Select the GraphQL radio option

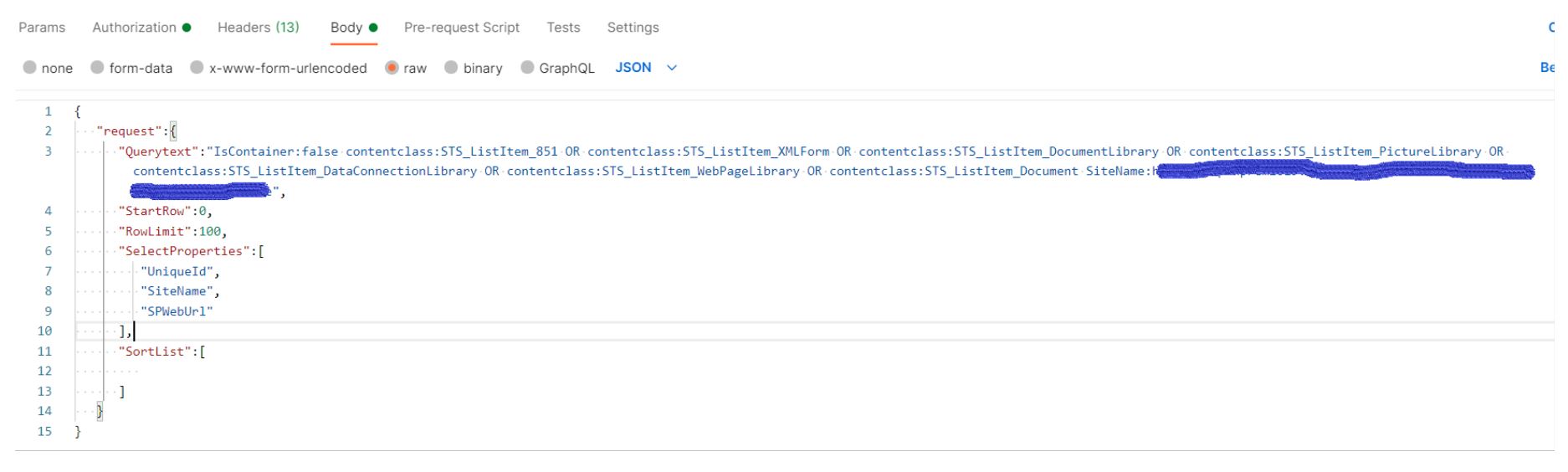click(x=527, y=68)
